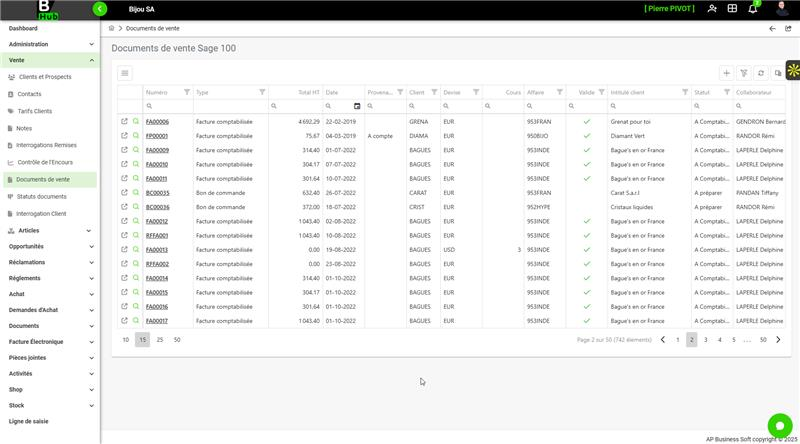The height and width of the screenshot is (444, 800).
Task: Open document link FA00009
Action: coord(157,151)
